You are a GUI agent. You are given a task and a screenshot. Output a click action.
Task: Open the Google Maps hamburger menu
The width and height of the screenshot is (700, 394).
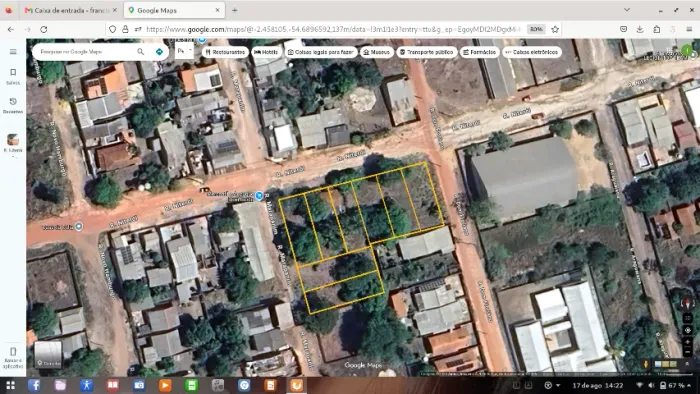coord(13,52)
